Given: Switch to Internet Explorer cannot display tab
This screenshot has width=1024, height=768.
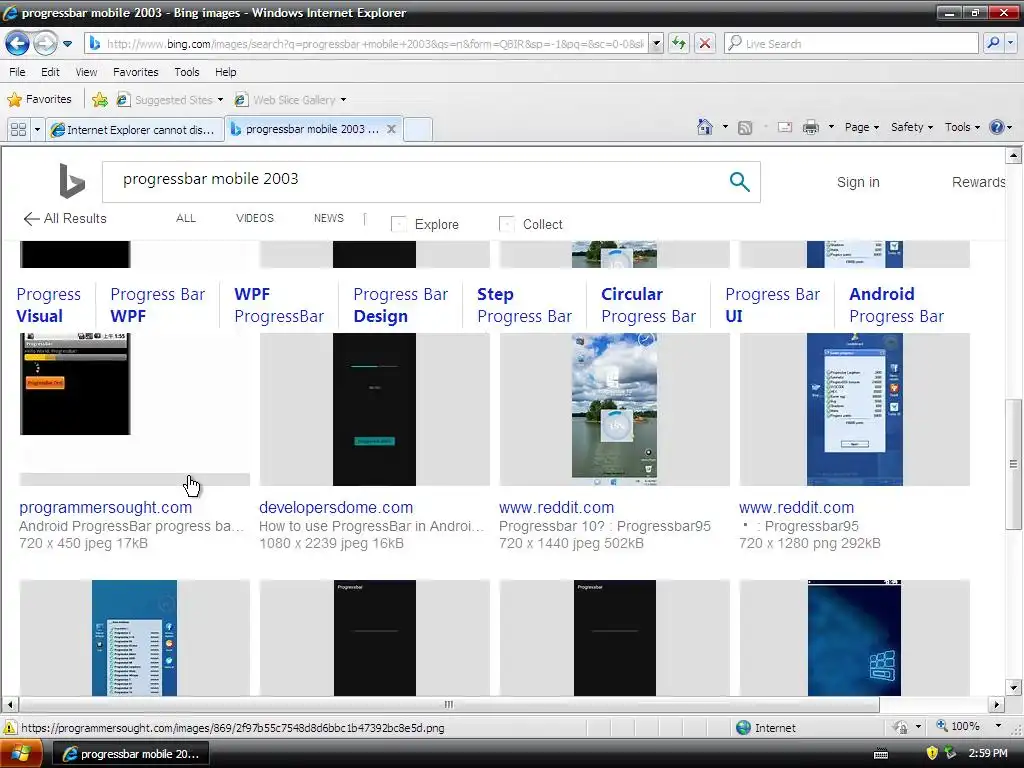Looking at the screenshot, I should click(135, 129).
